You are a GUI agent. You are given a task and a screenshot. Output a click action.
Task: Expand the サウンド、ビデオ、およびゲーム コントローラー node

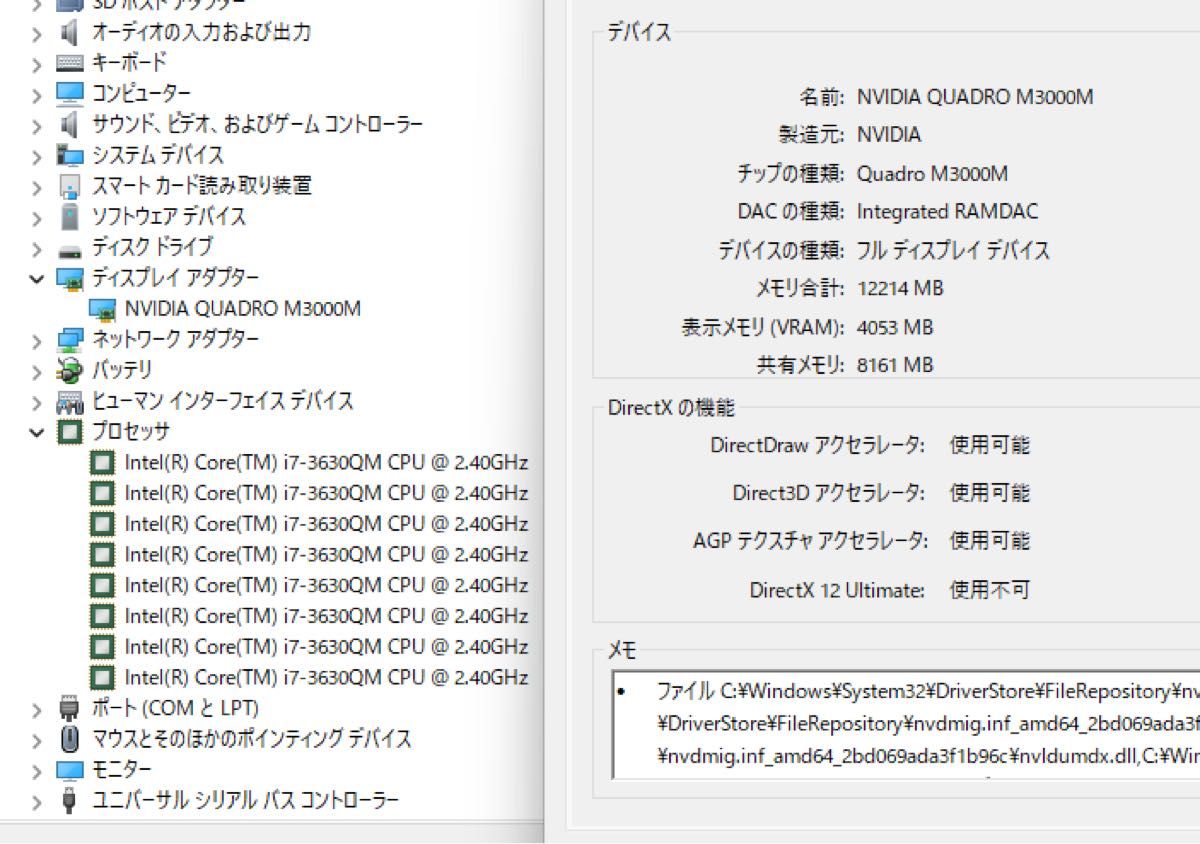(x=37, y=126)
